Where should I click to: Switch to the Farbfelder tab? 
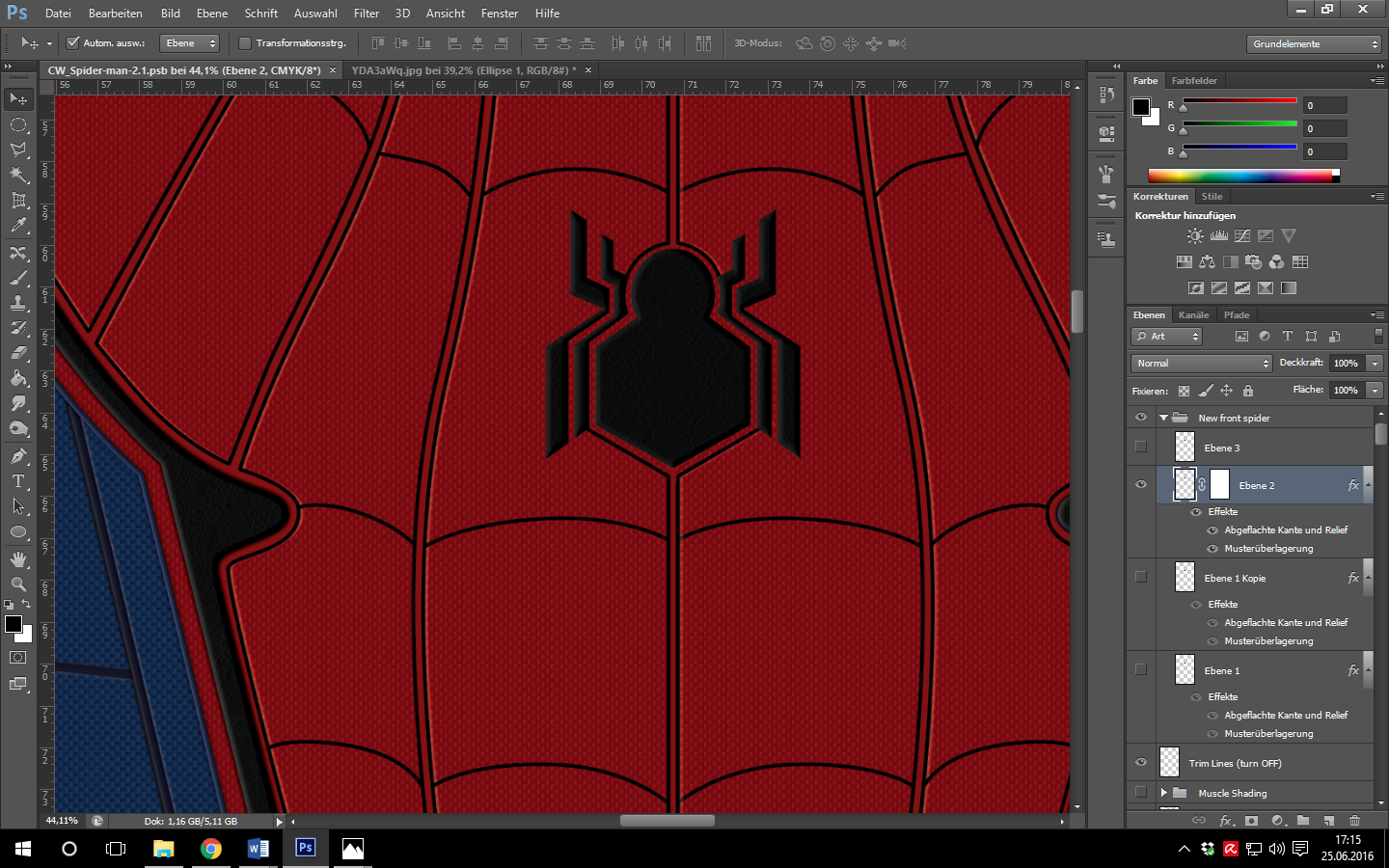coord(1194,81)
